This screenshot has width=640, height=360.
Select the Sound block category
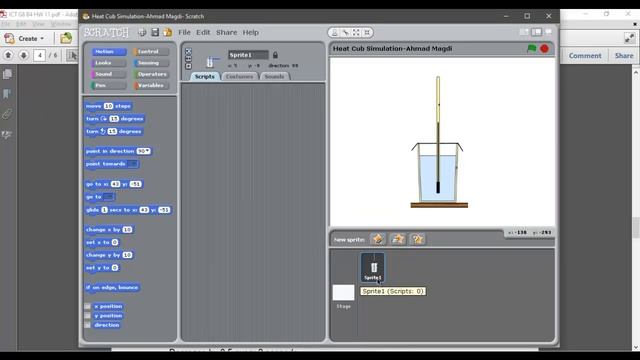(109, 74)
